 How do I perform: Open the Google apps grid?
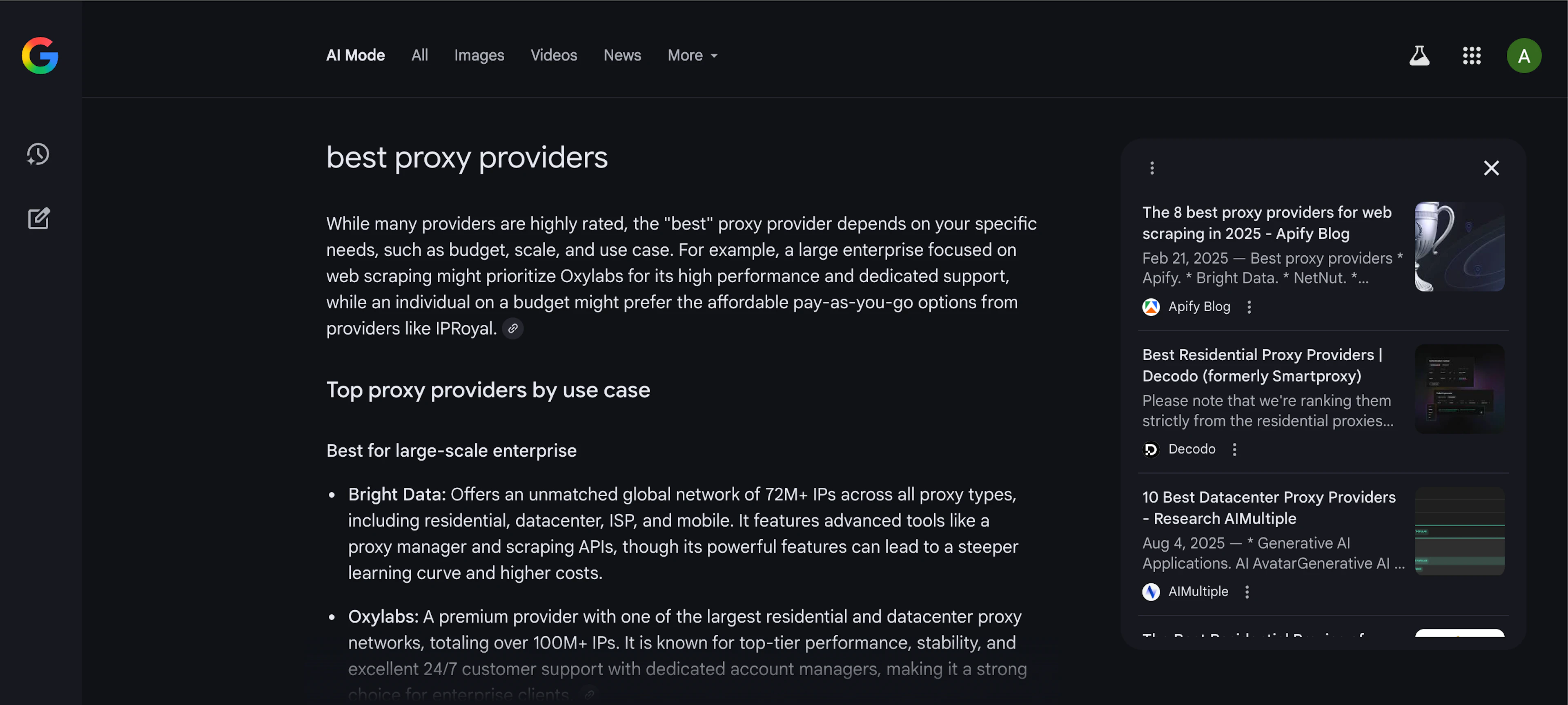[x=1471, y=56]
